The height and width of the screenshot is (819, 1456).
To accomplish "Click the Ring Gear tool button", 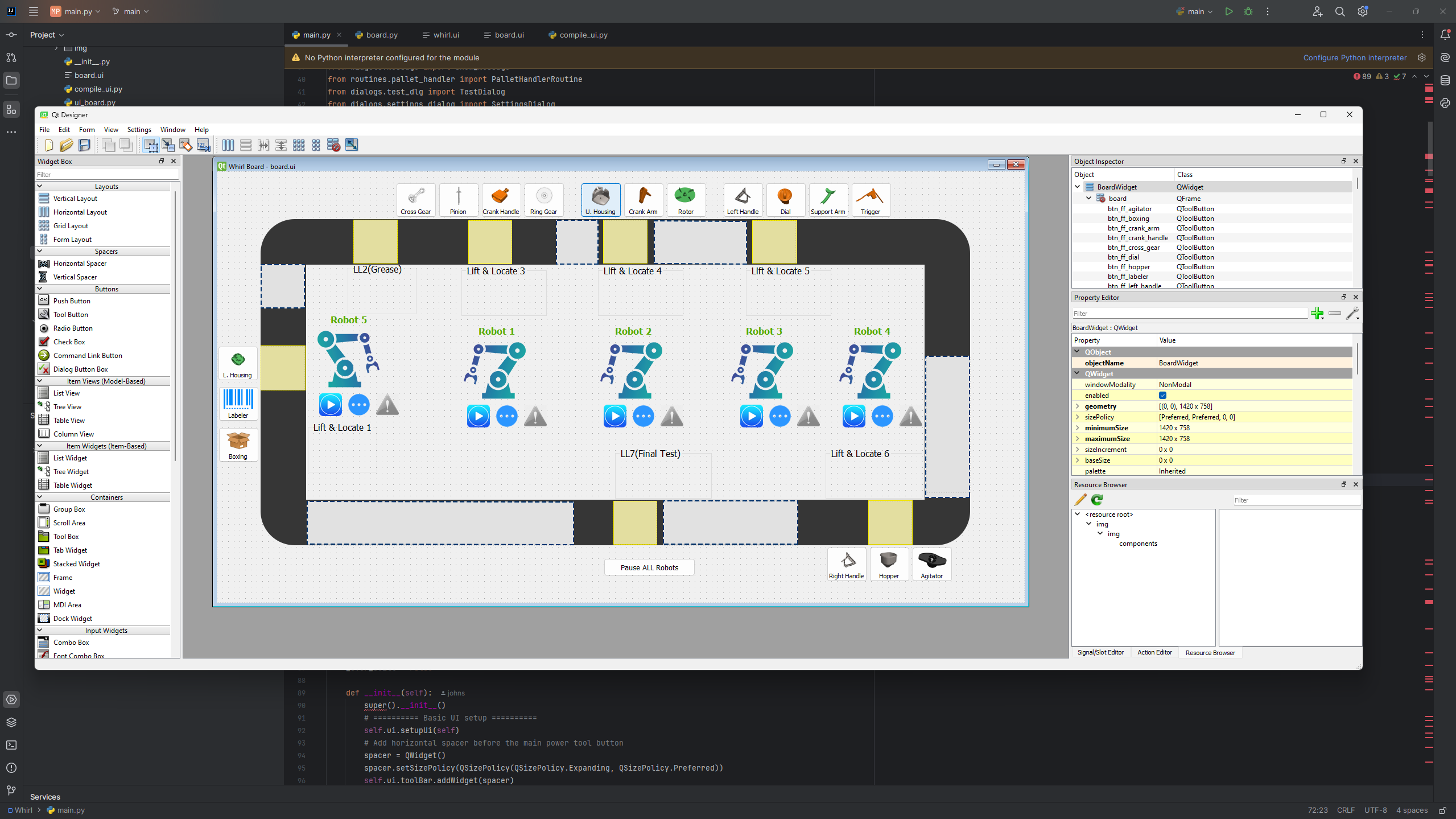I will point(544,200).
